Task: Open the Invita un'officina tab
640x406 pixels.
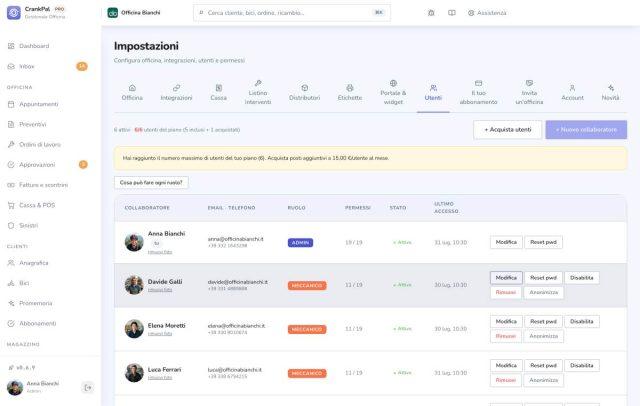Action: [x=529, y=93]
